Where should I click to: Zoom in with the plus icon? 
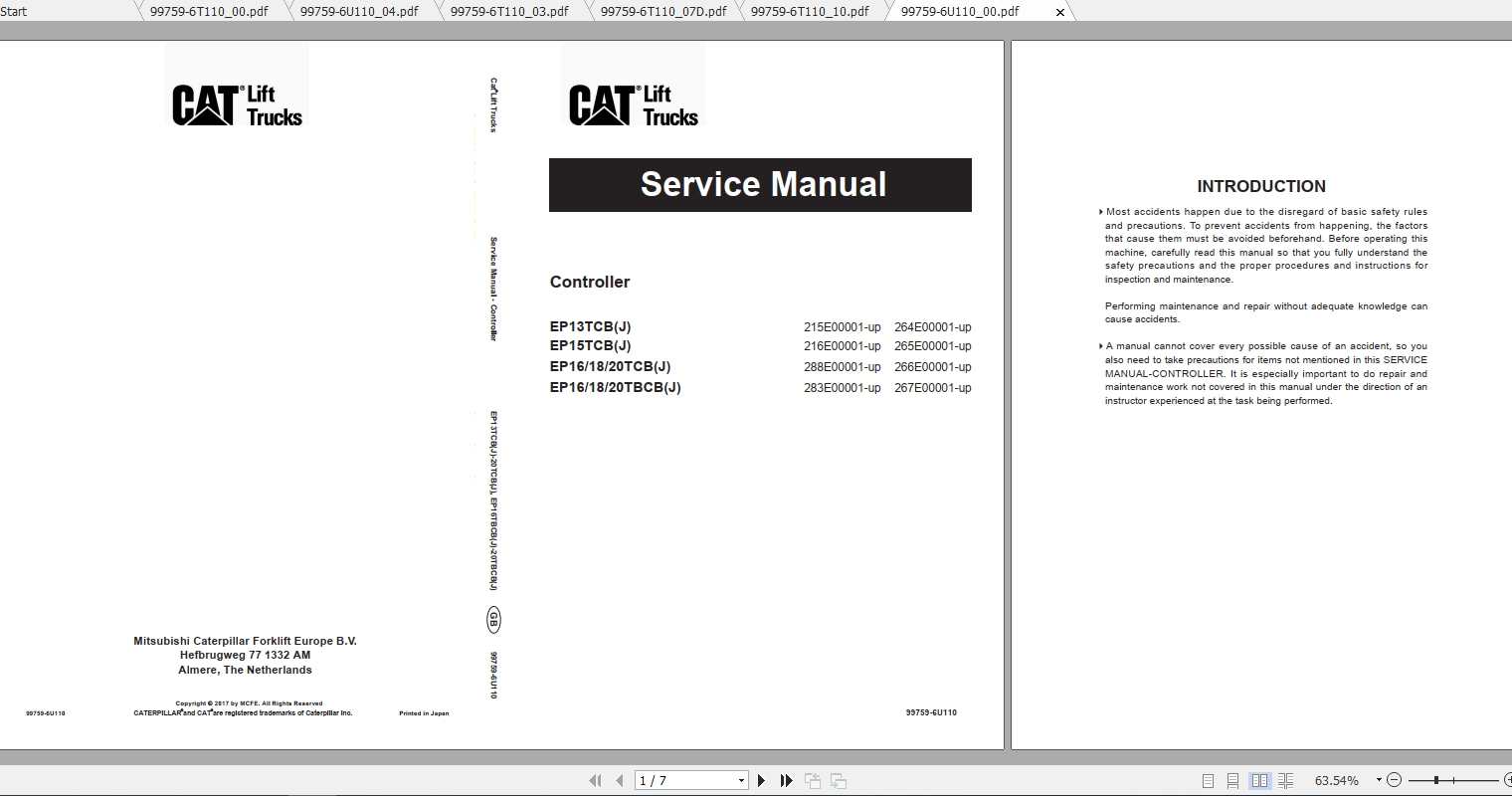[1507, 780]
